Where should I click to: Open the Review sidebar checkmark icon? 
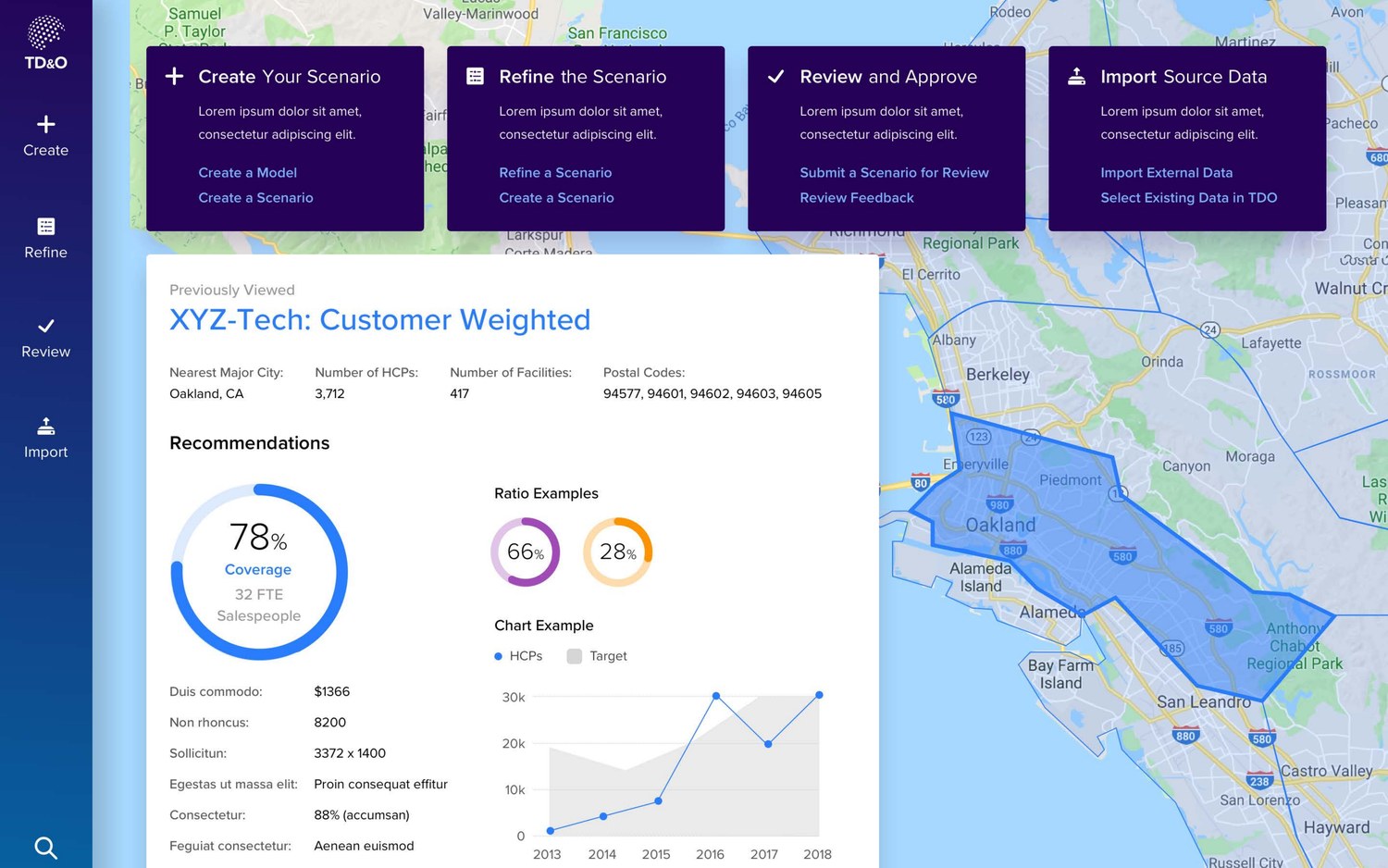46,326
